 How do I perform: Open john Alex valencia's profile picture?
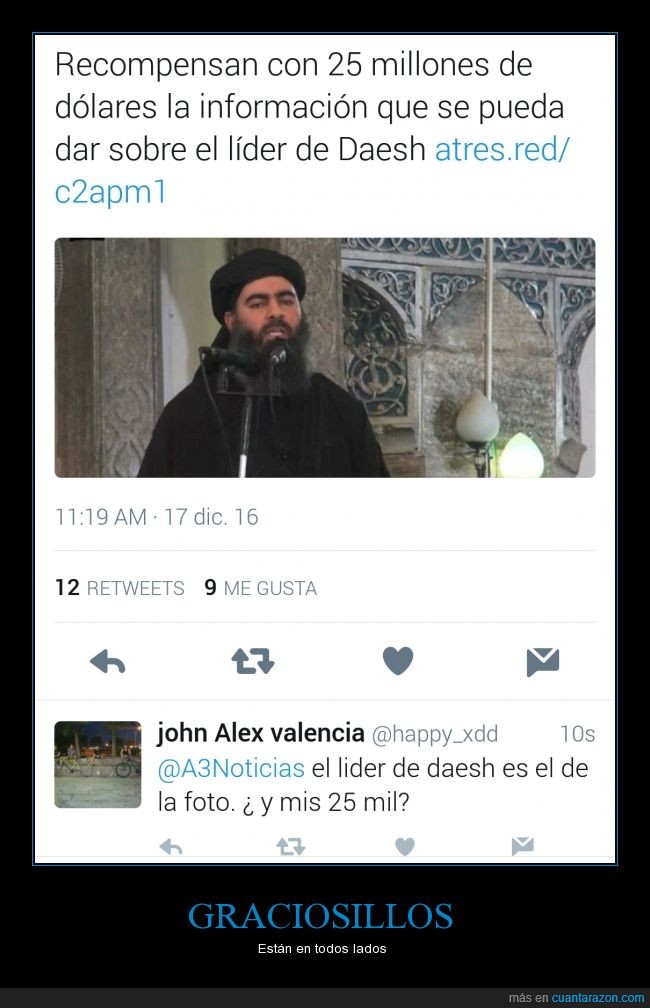point(98,764)
